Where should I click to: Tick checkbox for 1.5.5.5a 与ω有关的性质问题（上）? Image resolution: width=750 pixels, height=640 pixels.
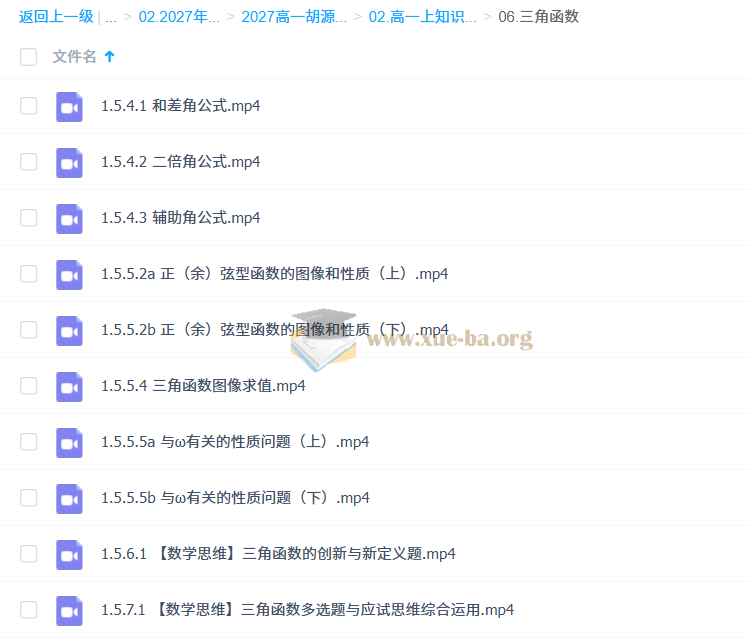29,441
